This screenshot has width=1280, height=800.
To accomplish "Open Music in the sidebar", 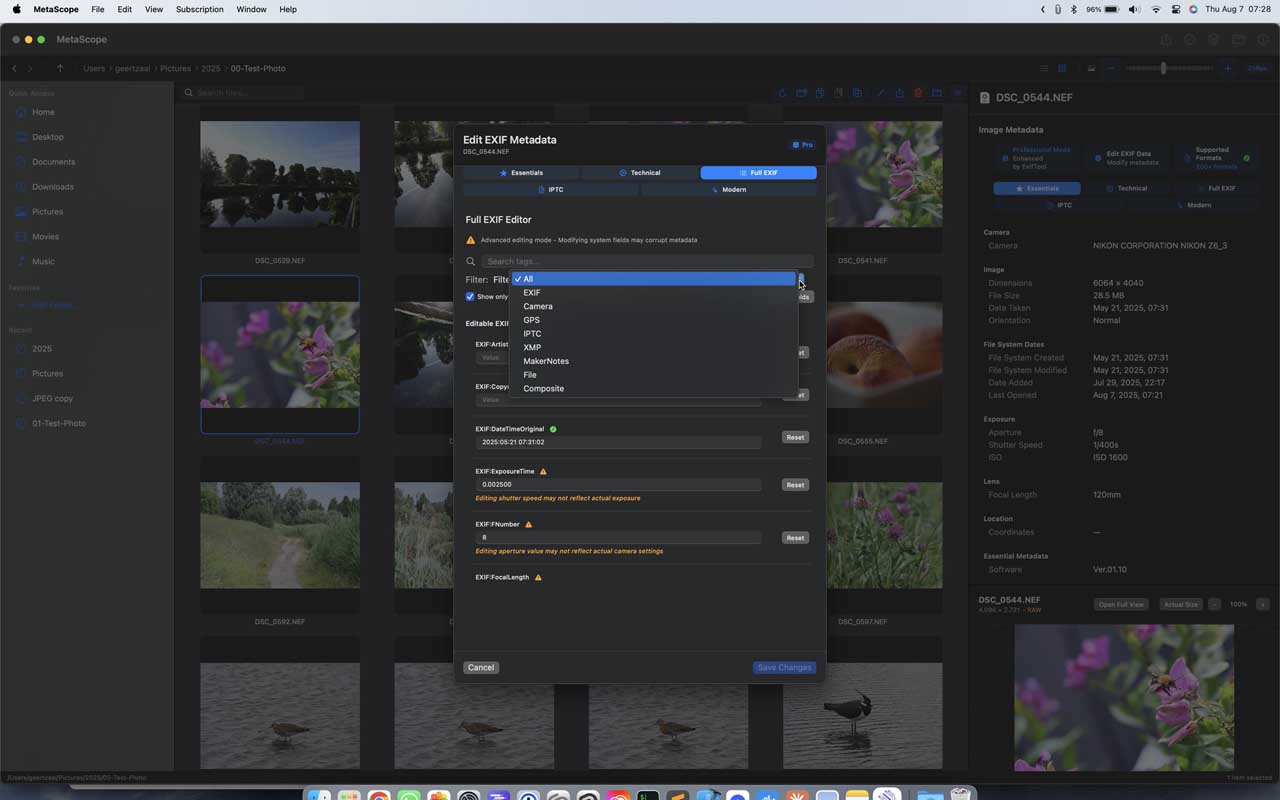I will tap(43, 262).
